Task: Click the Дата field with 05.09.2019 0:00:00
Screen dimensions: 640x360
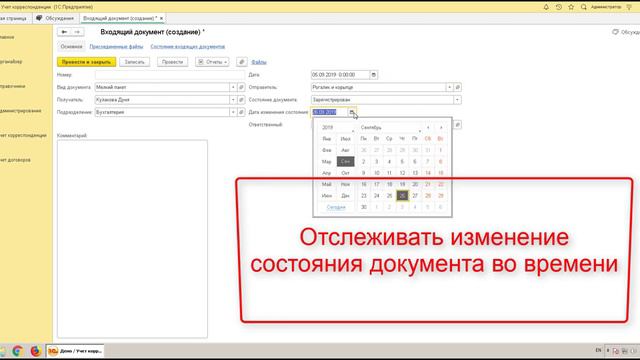Action: tap(340, 75)
